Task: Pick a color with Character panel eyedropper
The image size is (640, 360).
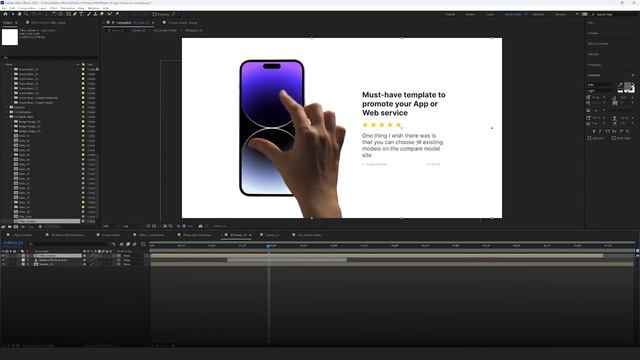Action: coord(620,84)
